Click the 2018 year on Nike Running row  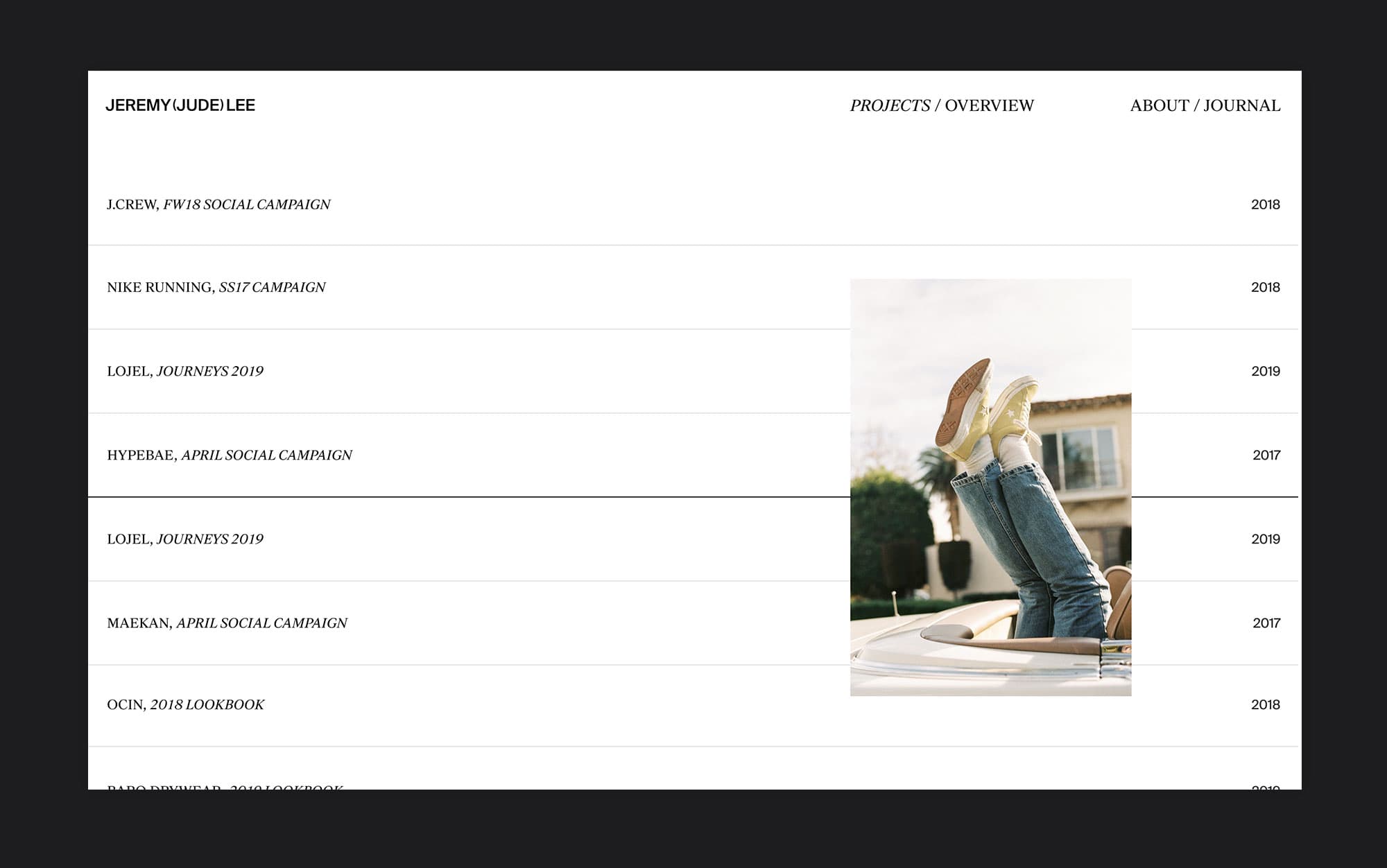tap(1265, 287)
